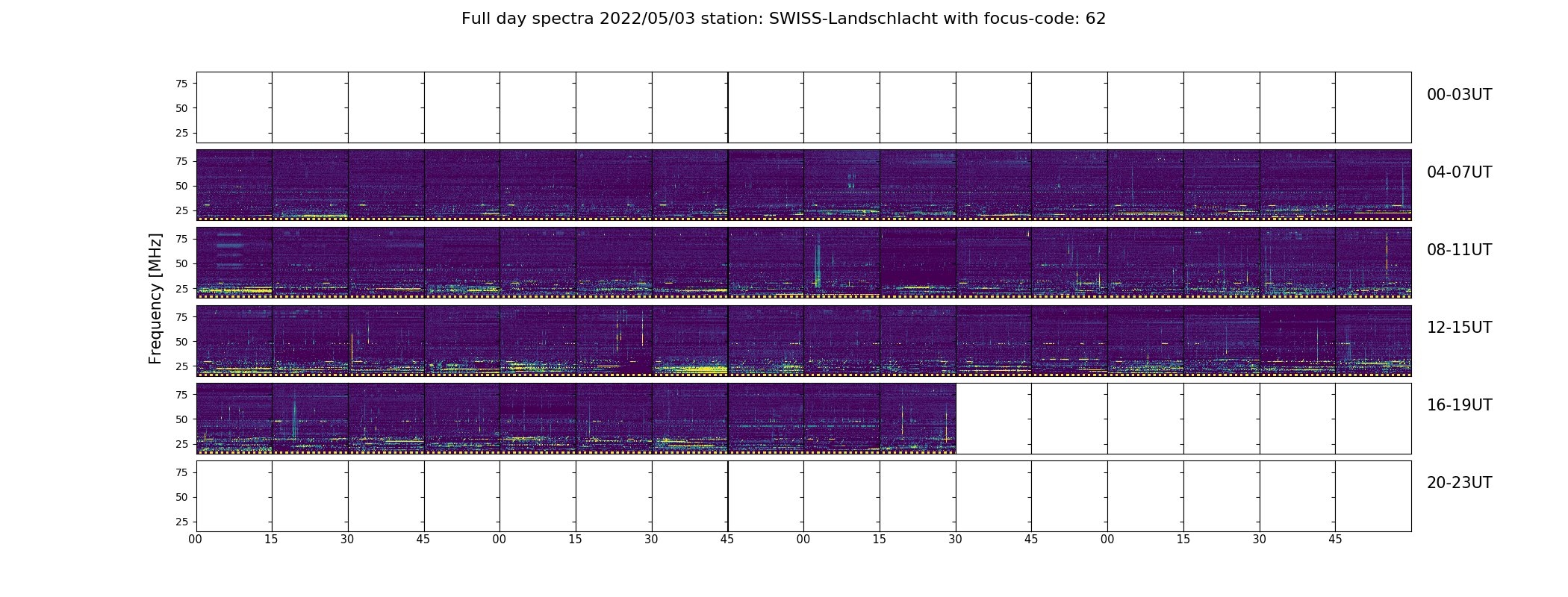Click the '75' tick of the 16-19UT row
The height and width of the screenshot is (597, 1568).
click(x=181, y=394)
